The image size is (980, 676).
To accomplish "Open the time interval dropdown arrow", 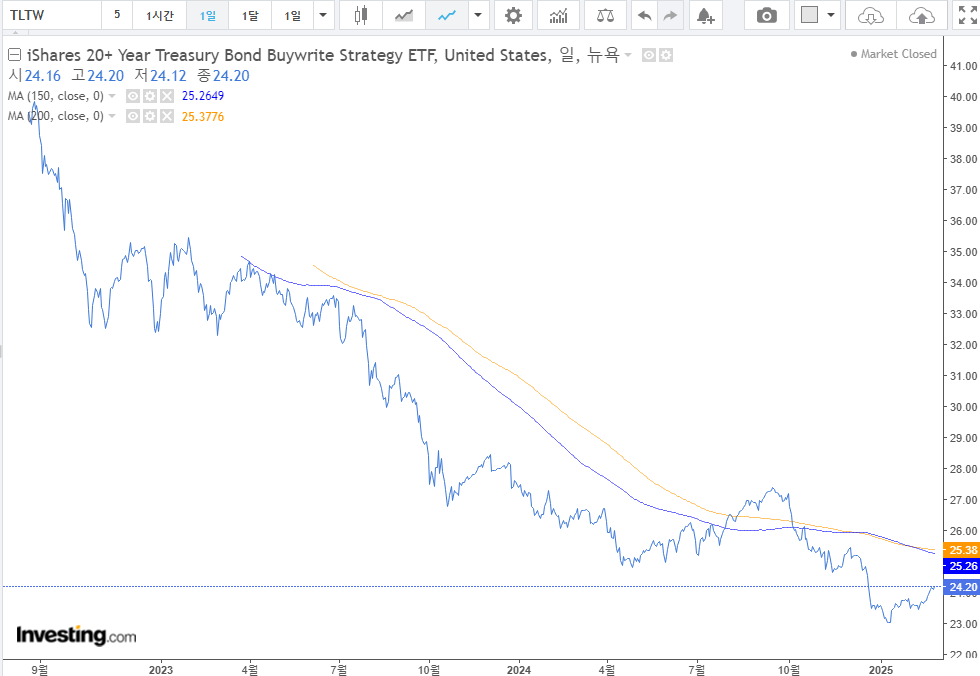I will click(323, 15).
